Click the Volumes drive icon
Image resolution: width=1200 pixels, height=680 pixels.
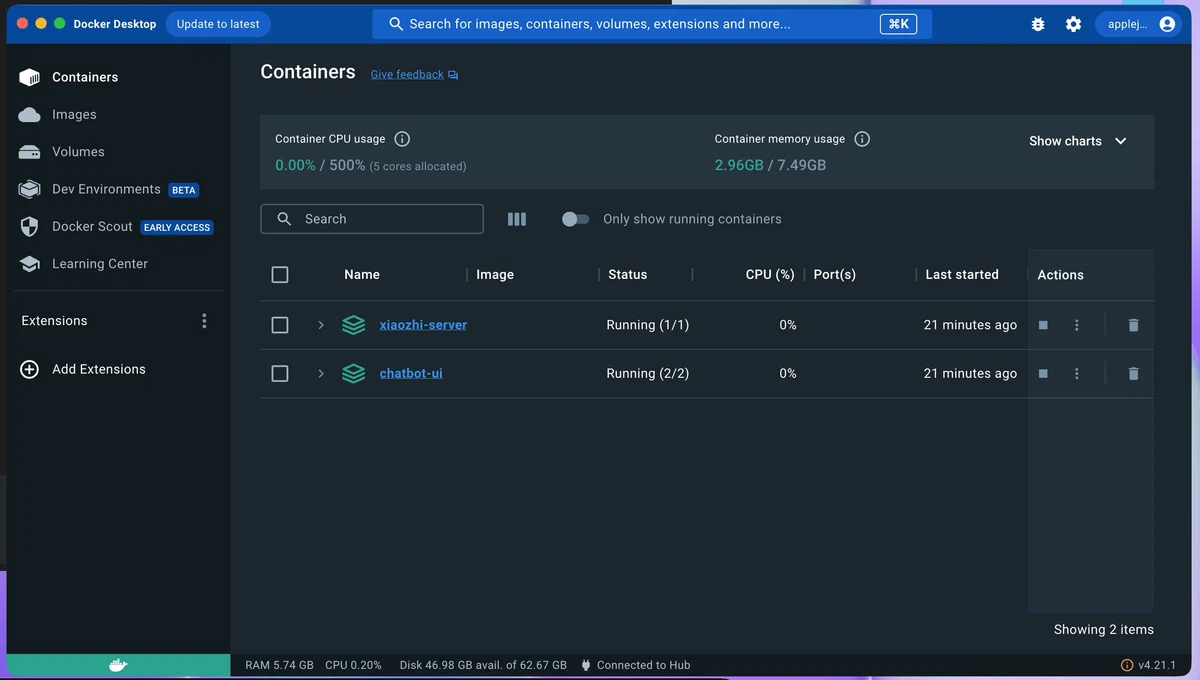(x=30, y=152)
